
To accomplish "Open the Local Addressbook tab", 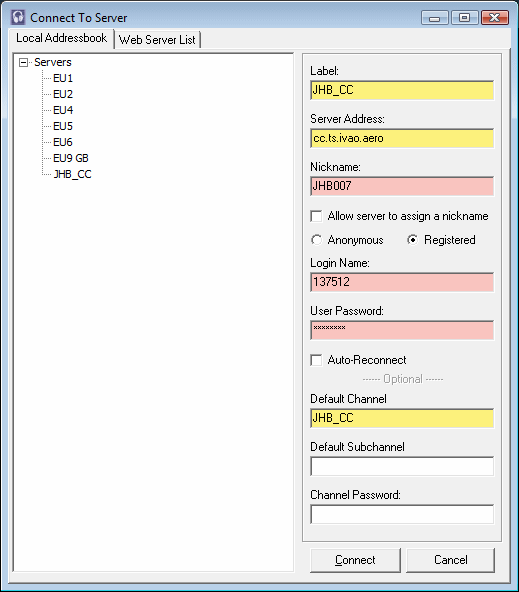I will (62, 38).
